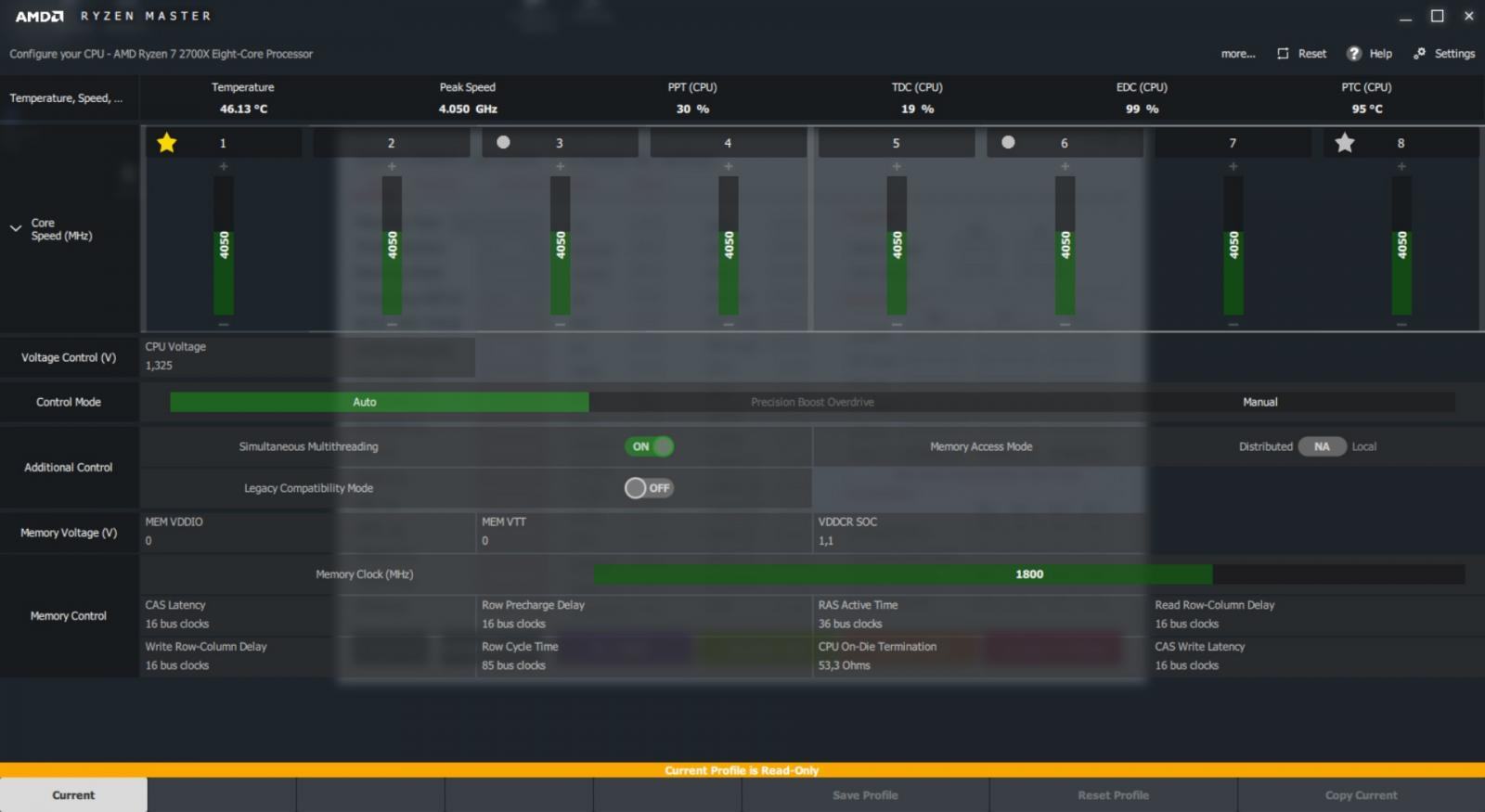Click Current Profile is Read-Only banner

pyautogui.click(x=742, y=770)
